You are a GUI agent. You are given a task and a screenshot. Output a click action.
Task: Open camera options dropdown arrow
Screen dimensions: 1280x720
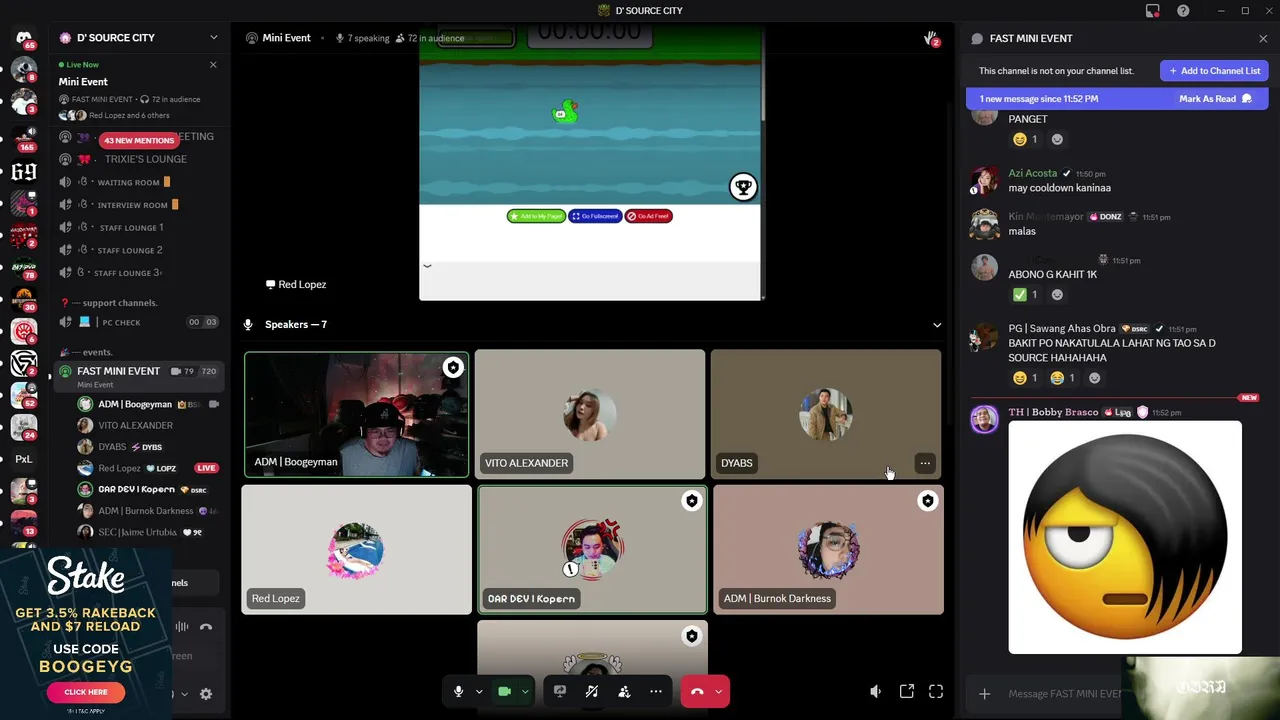(x=525, y=691)
